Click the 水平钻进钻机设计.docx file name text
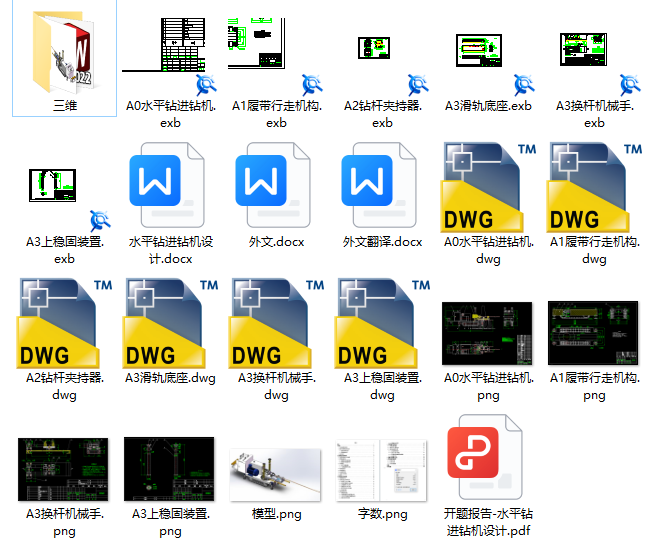Image resolution: width=651 pixels, height=547 pixels. [x=171, y=250]
